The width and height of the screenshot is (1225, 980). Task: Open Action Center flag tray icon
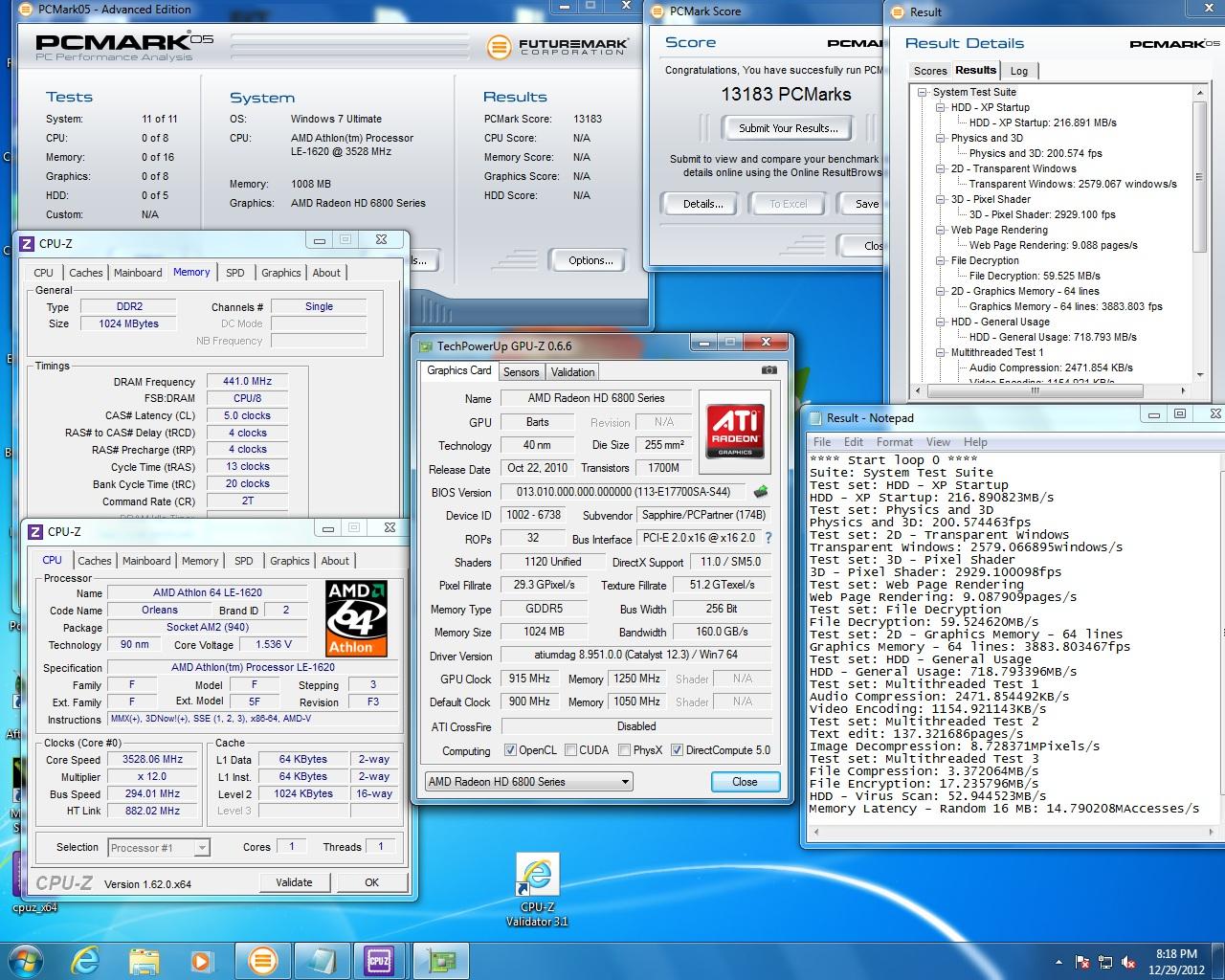(1082, 961)
